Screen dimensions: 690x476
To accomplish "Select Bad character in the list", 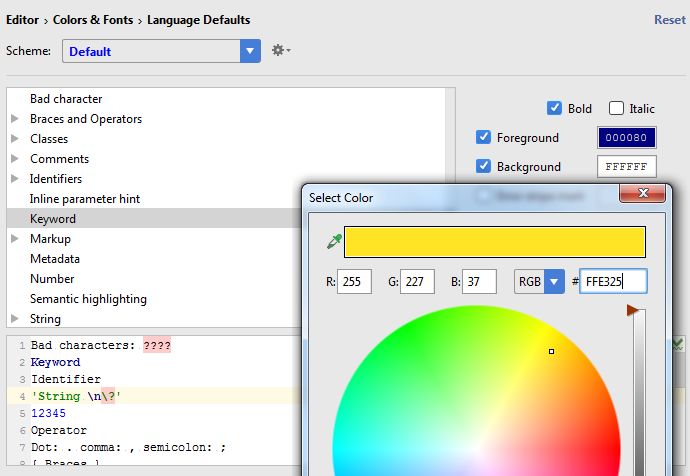I will 66,99.
